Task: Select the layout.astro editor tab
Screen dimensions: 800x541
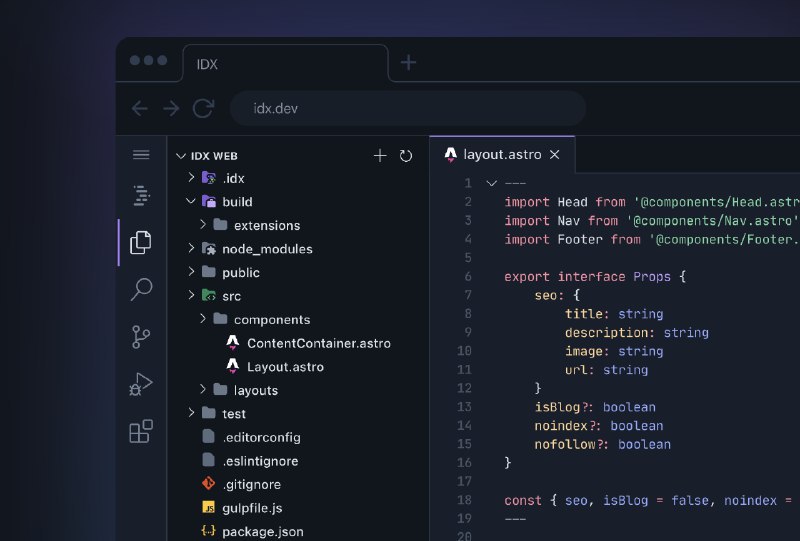Action: pos(501,155)
